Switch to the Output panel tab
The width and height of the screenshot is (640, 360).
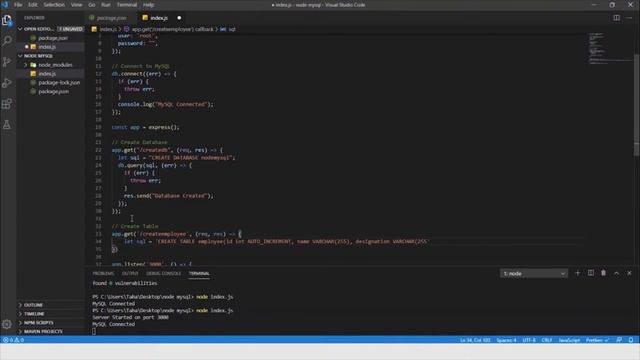[x=130, y=273]
